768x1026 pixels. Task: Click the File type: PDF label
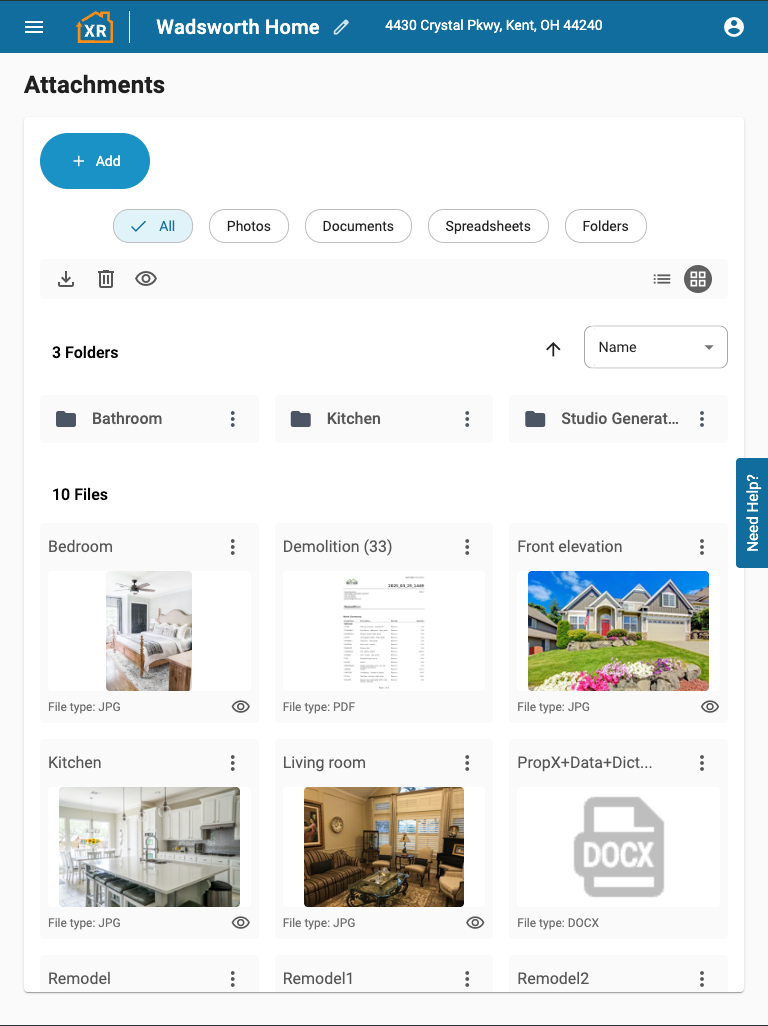pyautogui.click(x=319, y=707)
